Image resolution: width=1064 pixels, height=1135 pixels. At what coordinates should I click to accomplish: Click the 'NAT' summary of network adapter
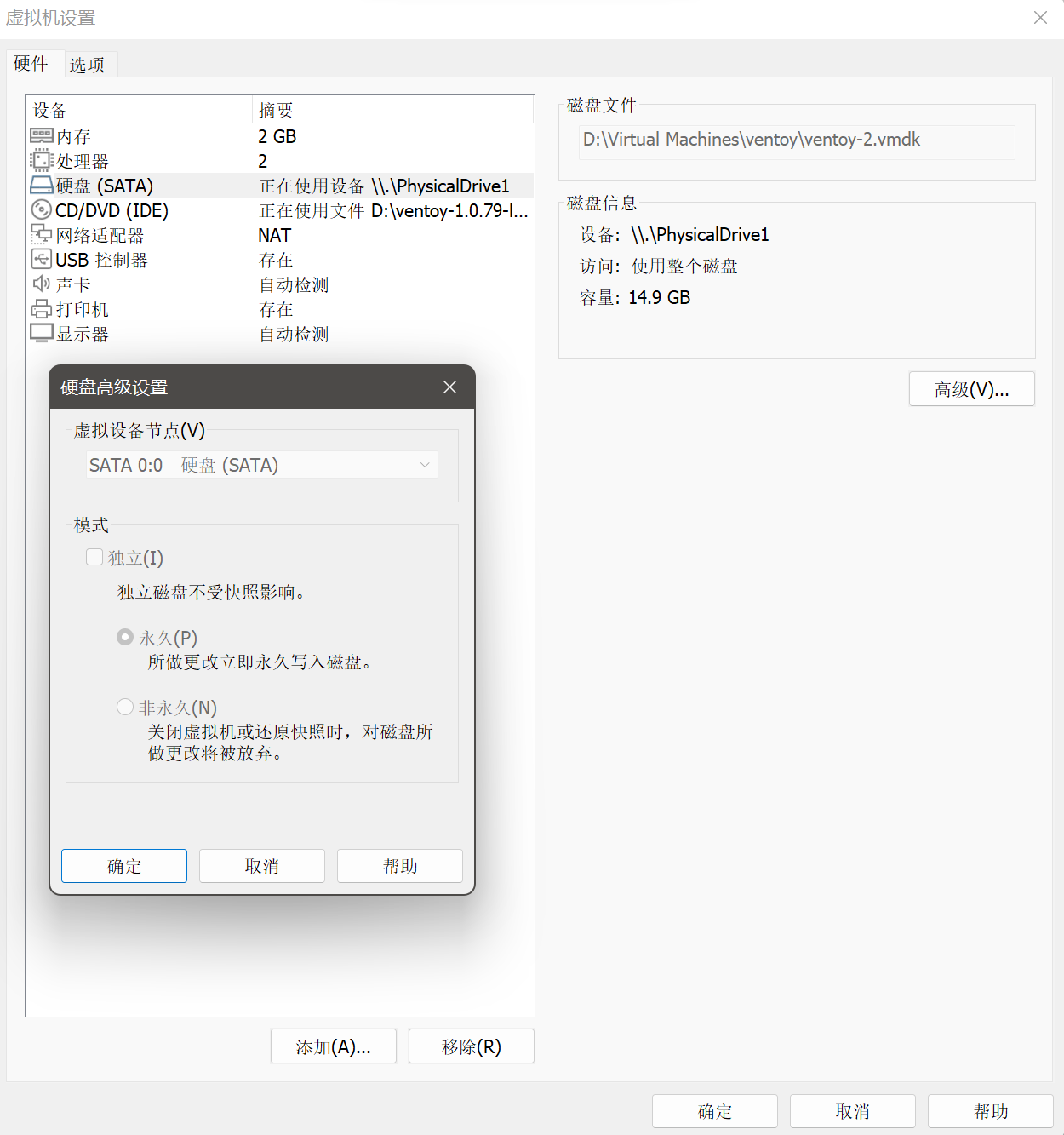[274, 235]
